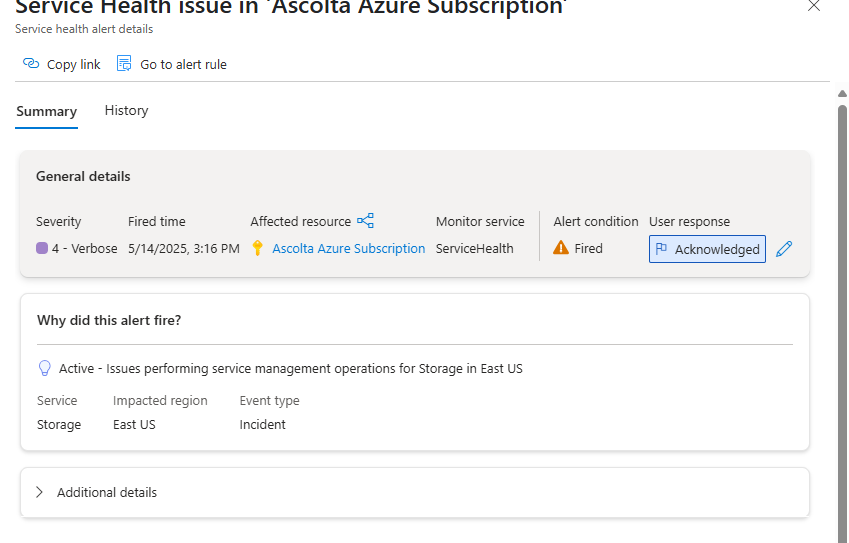Screen dimensions: 849x543
Task: Click the lightbulb icon beside Active issue
Action: 44,368
